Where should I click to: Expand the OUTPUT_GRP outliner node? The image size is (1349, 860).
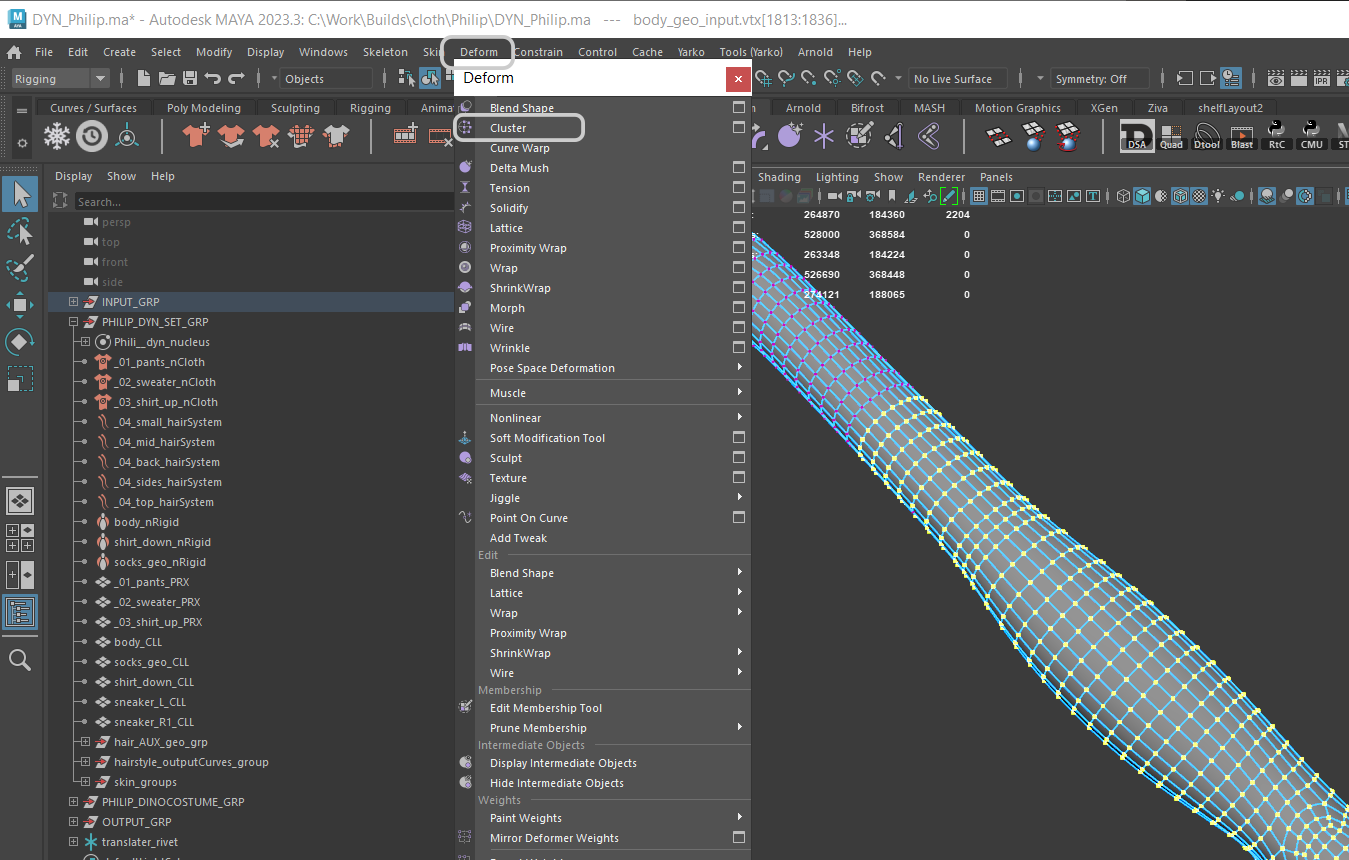click(73, 822)
